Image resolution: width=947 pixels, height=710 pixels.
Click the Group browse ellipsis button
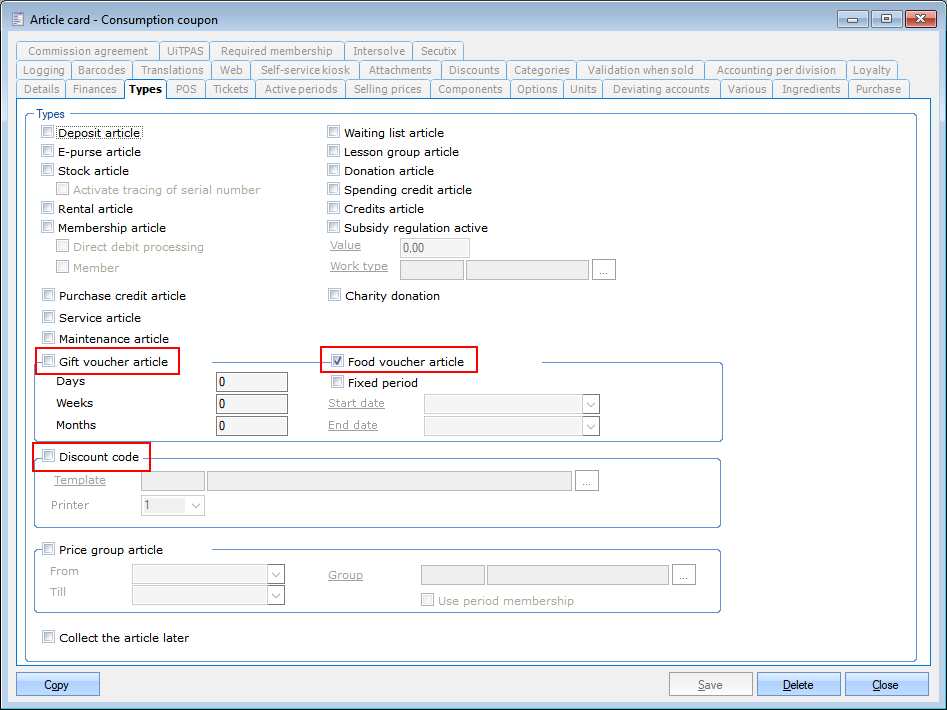pos(684,575)
